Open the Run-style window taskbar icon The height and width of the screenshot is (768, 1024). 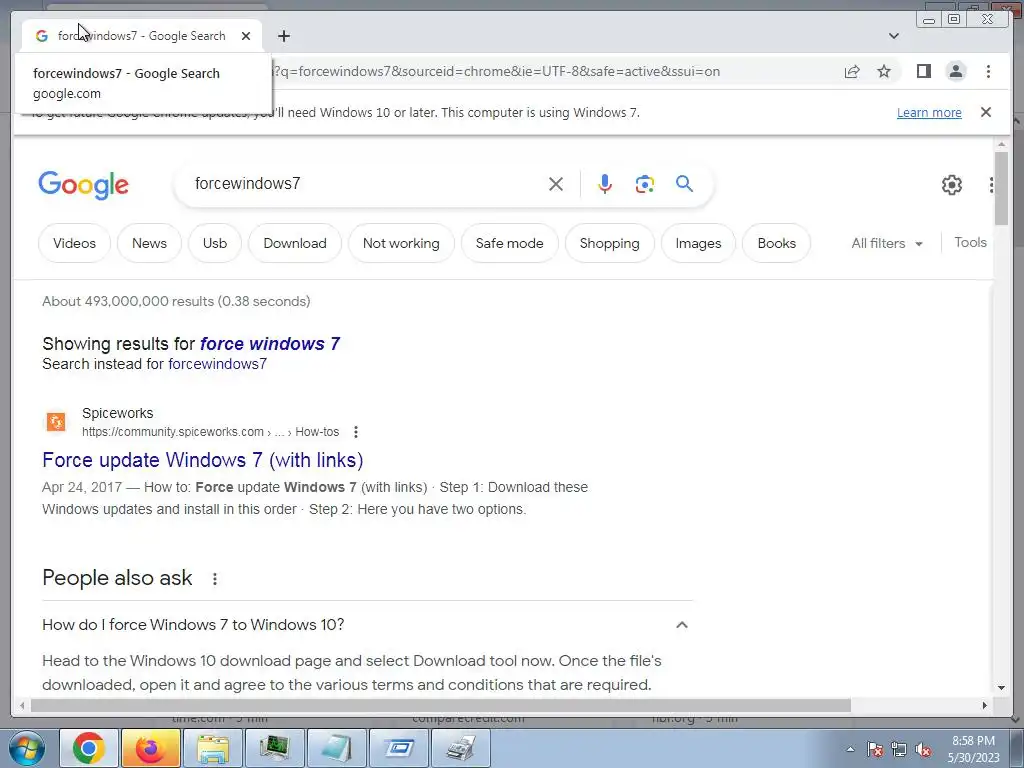[398, 748]
